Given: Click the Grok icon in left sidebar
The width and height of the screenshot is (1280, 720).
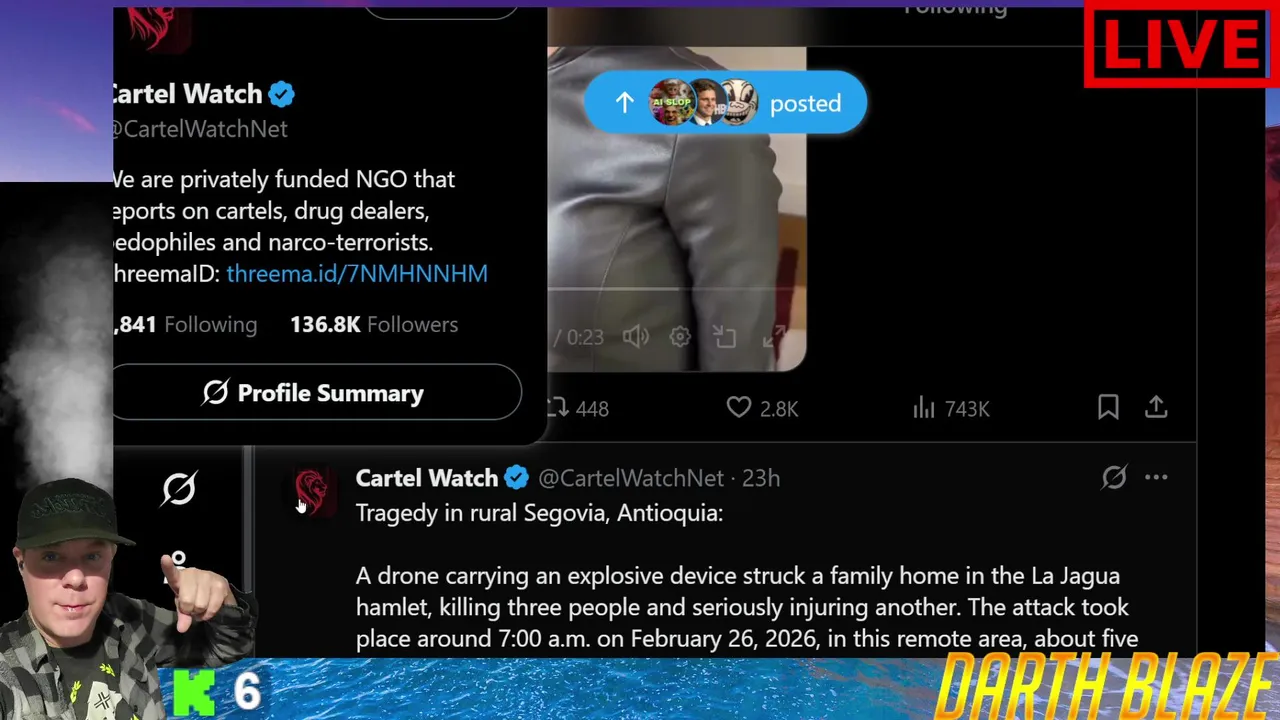Looking at the screenshot, I should (x=179, y=489).
